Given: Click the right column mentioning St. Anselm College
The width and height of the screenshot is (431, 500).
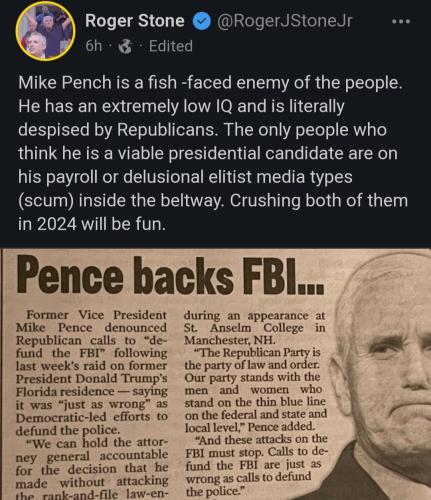Looking at the screenshot, I should tap(256, 403).
